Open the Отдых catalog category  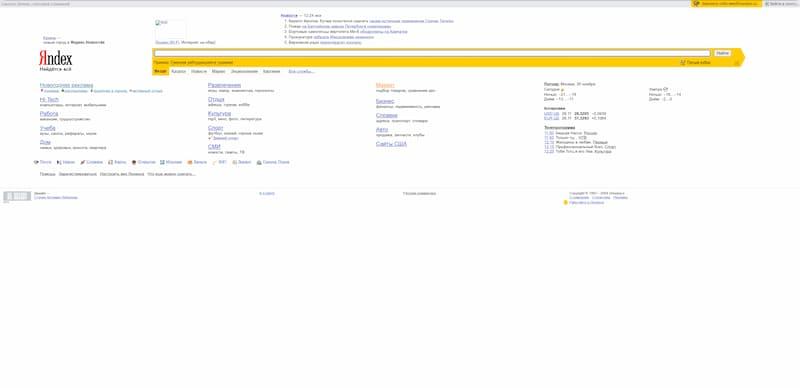tap(216, 100)
